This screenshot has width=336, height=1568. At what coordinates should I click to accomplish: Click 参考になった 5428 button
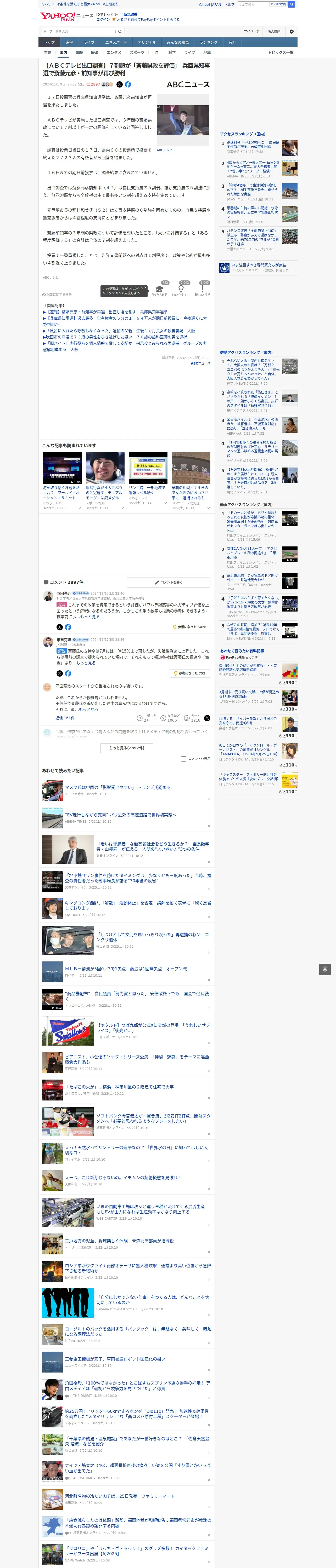click(x=190, y=627)
